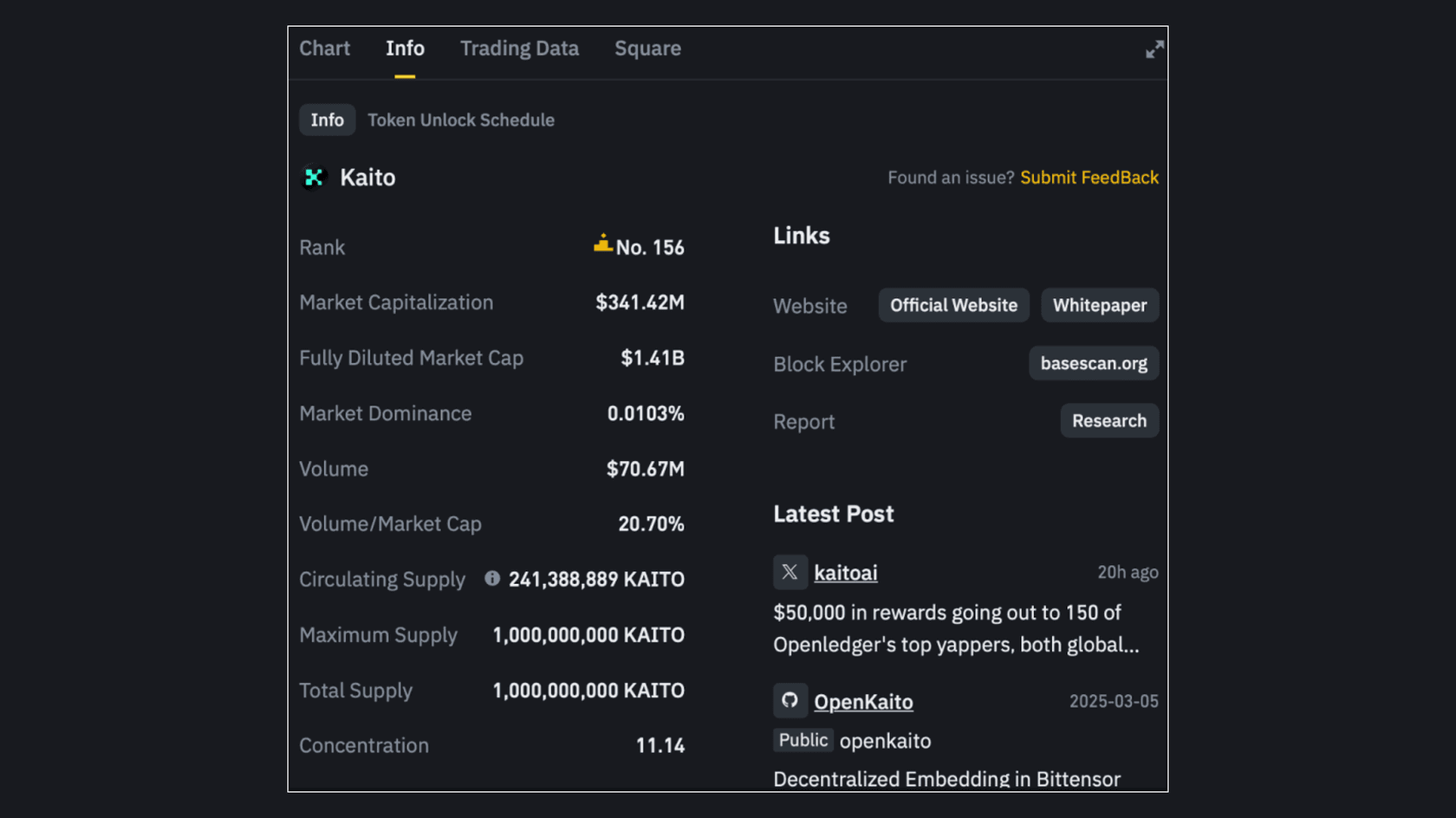Click Market Capitalization value $341.42M
This screenshot has width=1456, height=818.
pos(640,302)
